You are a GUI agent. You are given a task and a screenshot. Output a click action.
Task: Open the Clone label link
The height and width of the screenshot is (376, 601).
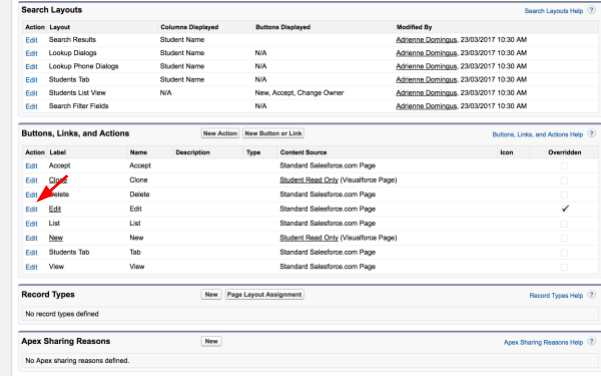(58, 180)
